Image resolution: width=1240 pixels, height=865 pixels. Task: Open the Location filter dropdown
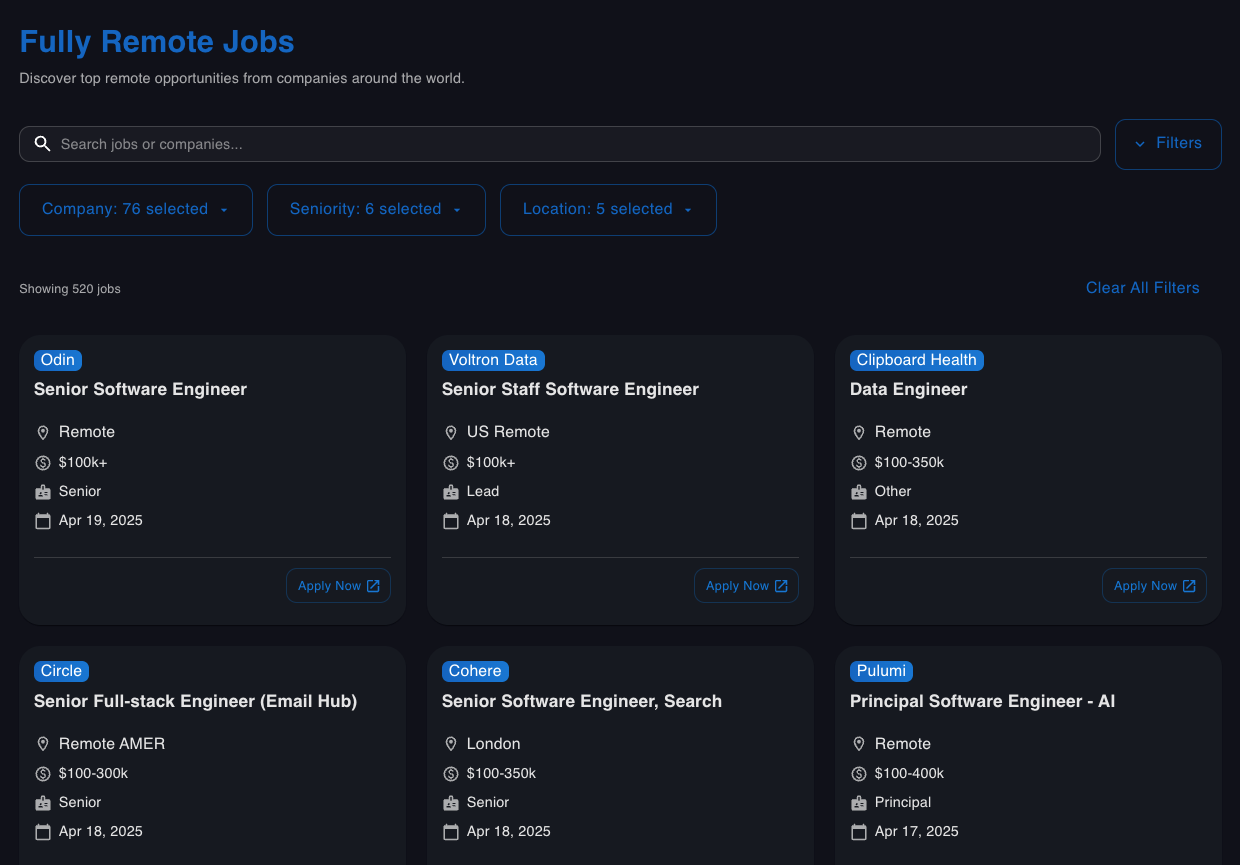click(608, 210)
